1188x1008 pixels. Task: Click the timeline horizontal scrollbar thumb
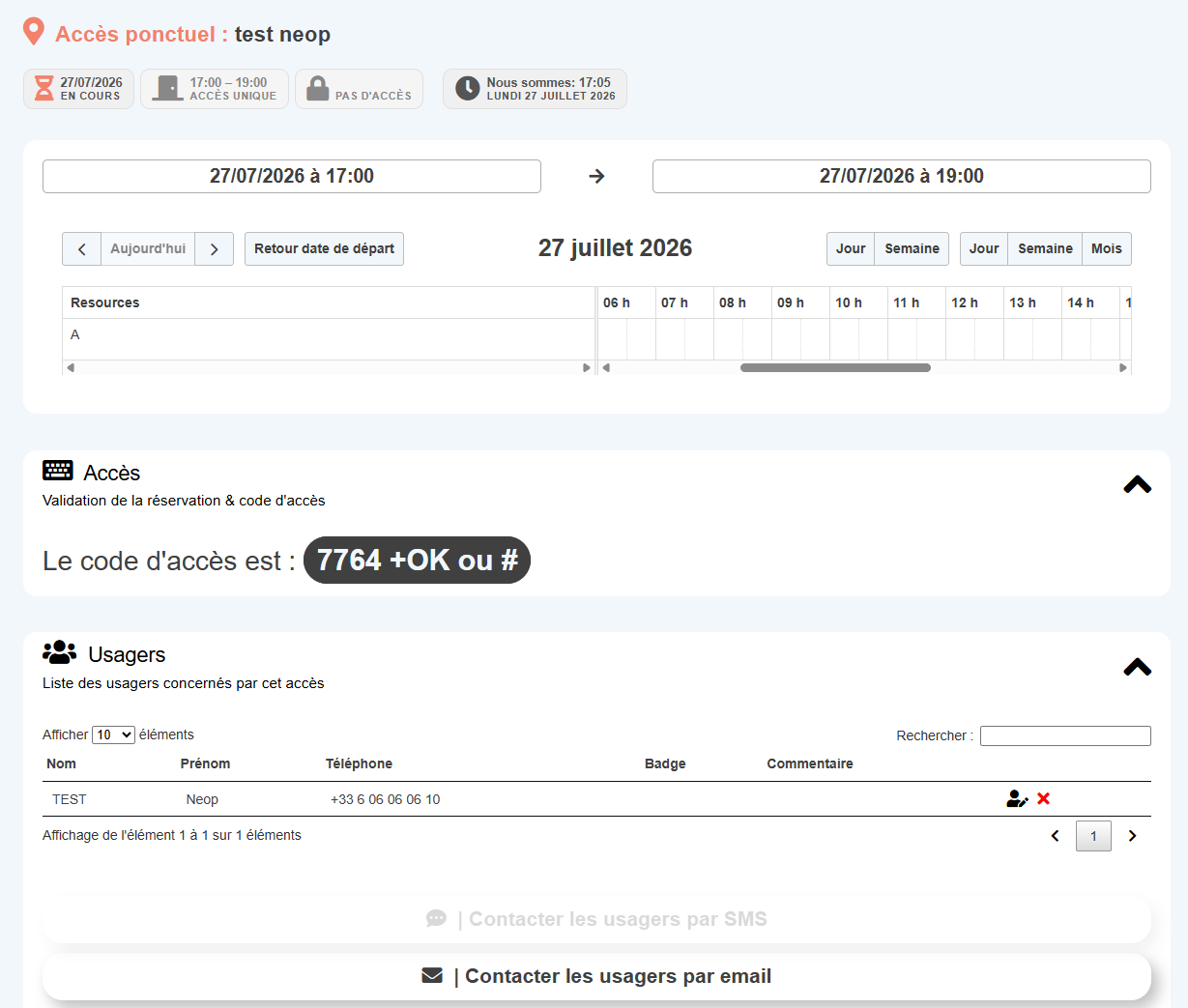tap(835, 367)
